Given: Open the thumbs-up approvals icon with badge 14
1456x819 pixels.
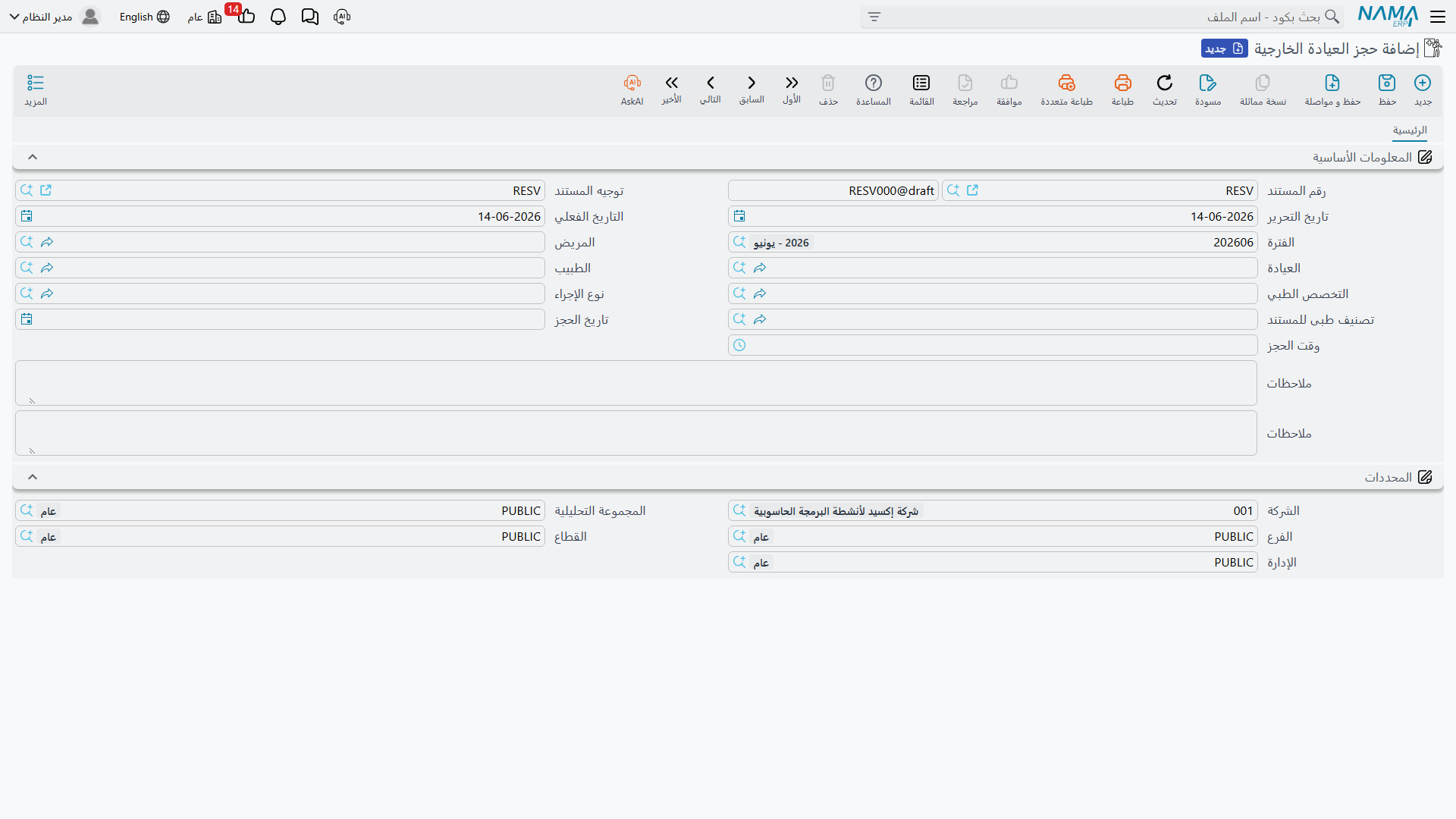Looking at the screenshot, I should pos(246,15).
